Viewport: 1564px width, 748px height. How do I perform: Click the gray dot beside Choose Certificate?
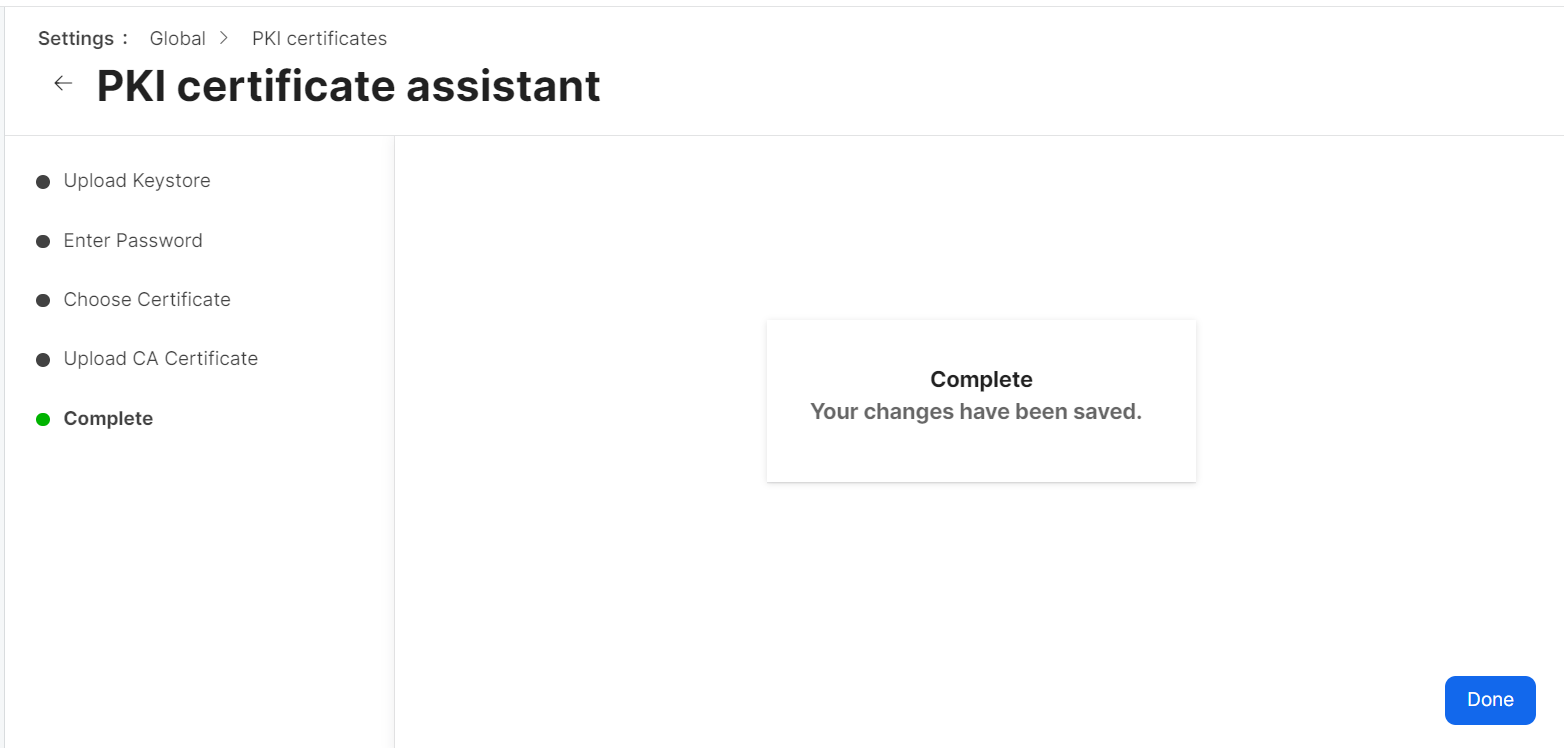point(43,300)
